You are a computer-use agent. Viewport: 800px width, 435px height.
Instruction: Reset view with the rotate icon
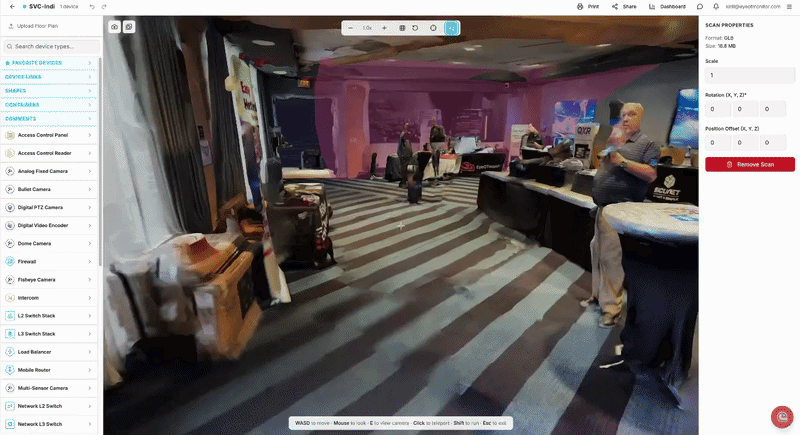pos(415,28)
